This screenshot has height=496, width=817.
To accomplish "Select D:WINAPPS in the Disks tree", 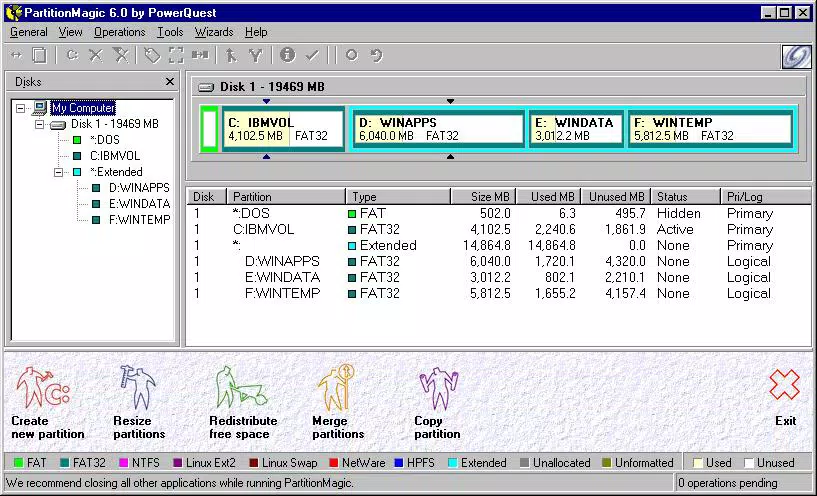I will point(139,188).
